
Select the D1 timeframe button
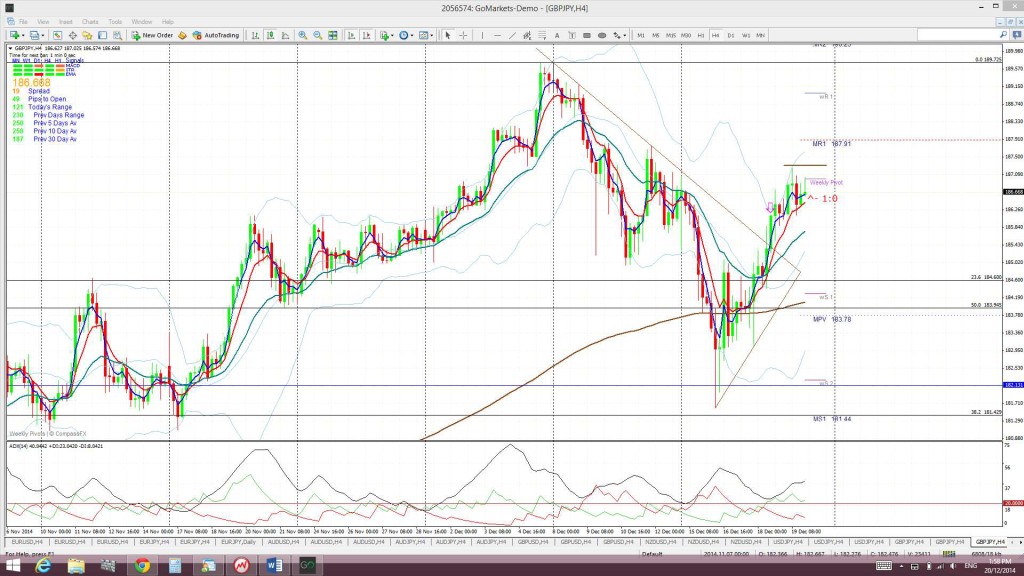pos(731,35)
